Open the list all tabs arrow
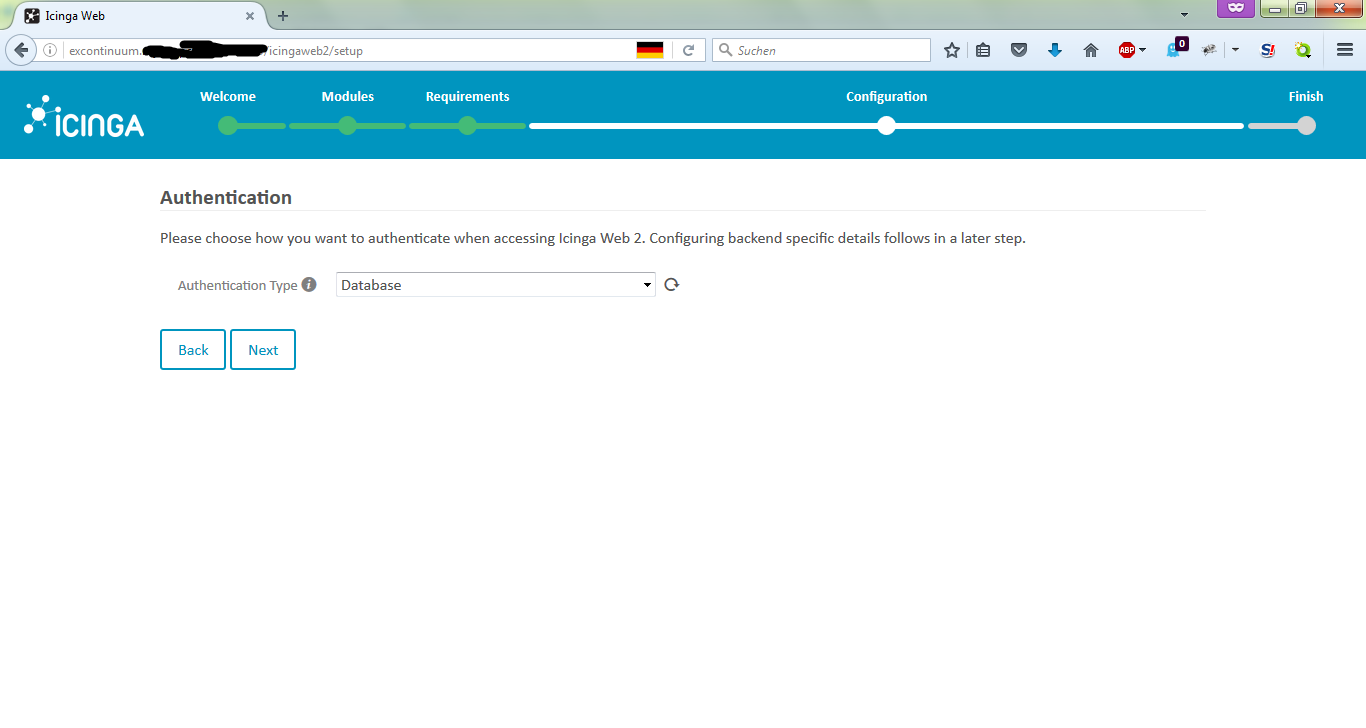1366x728 pixels. click(x=1184, y=15)
